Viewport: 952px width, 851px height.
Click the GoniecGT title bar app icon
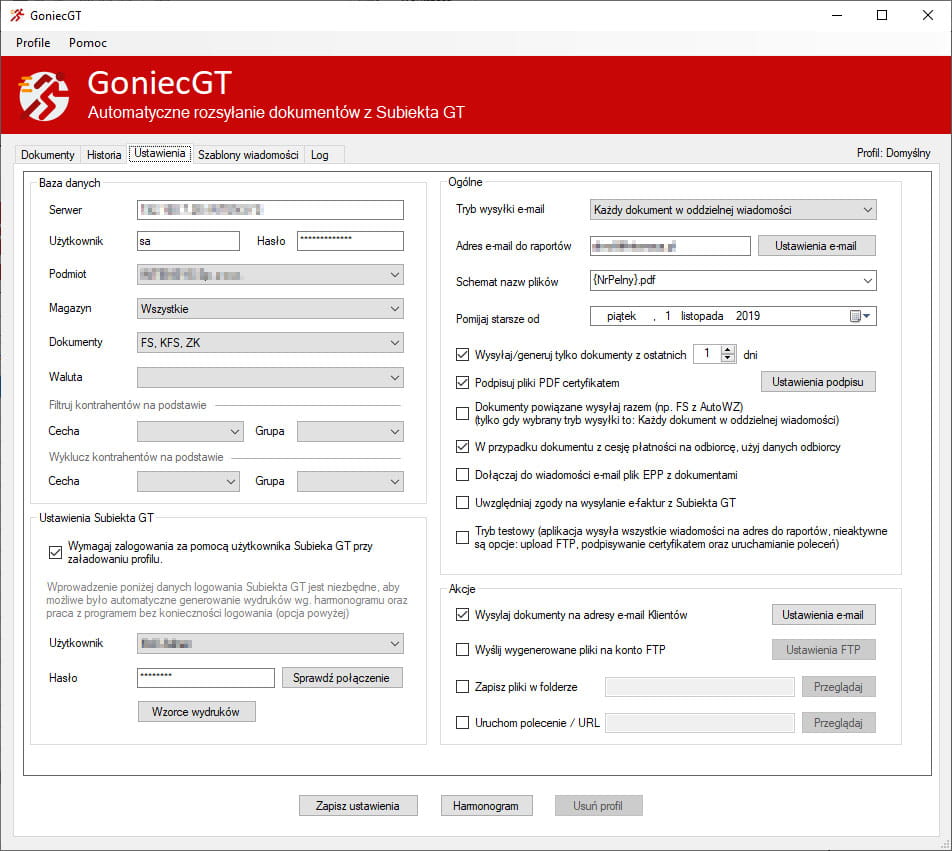[16, 15]
